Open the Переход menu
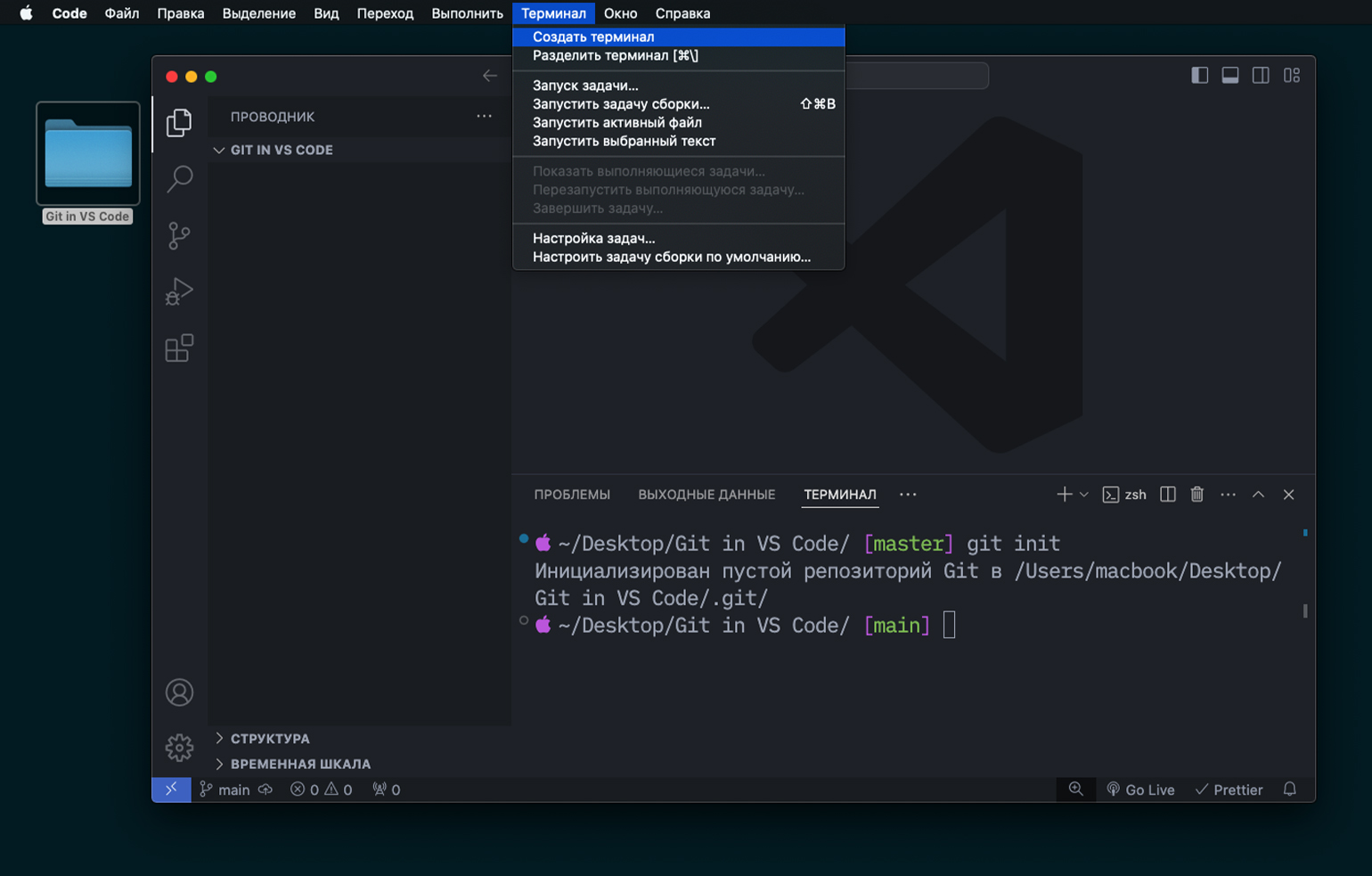The width and height of the screenshot is (1372, 876). pyautogui.click(x=385, y=13)
